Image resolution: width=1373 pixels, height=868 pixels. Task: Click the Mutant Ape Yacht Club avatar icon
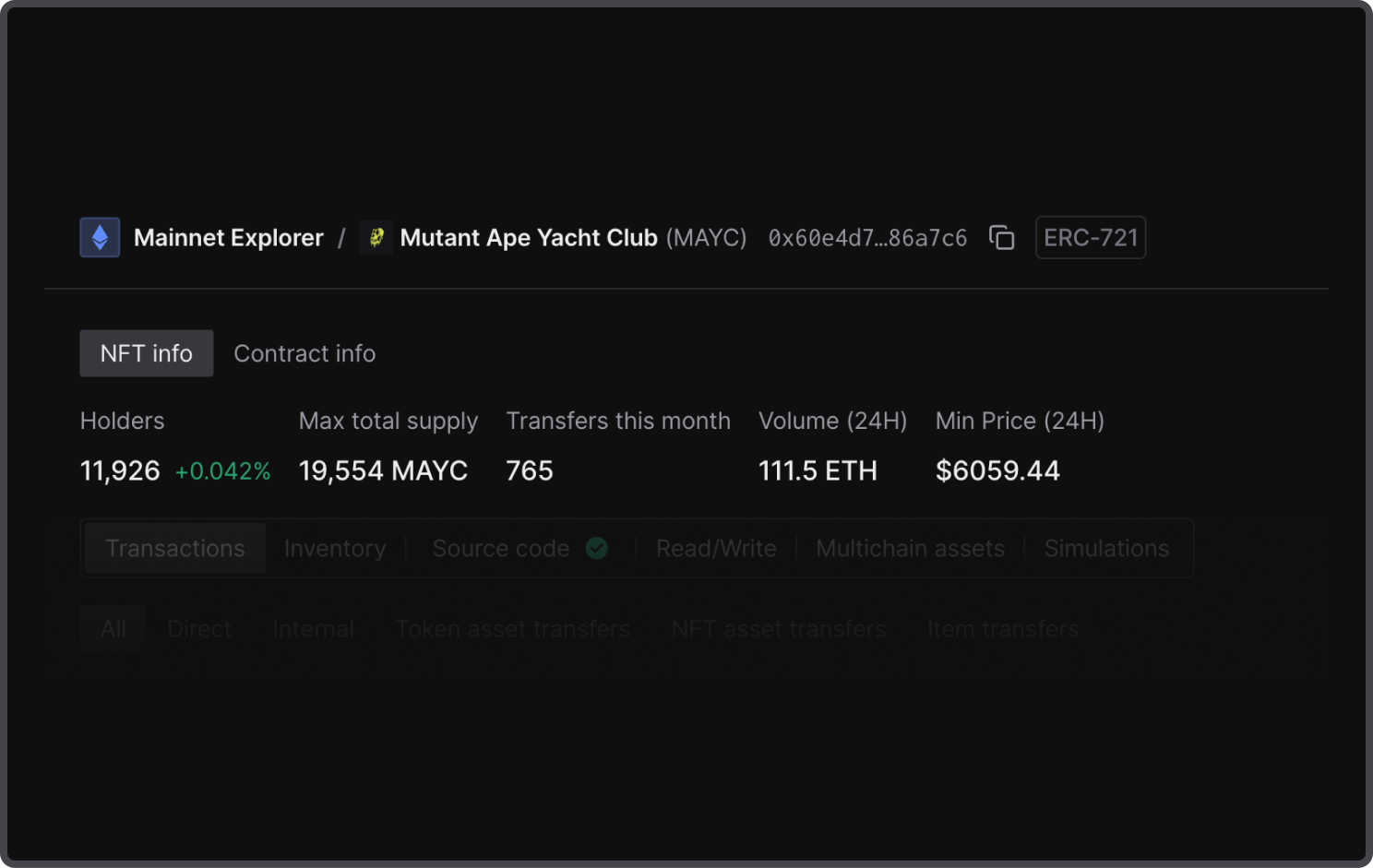[x=376, y=237]
